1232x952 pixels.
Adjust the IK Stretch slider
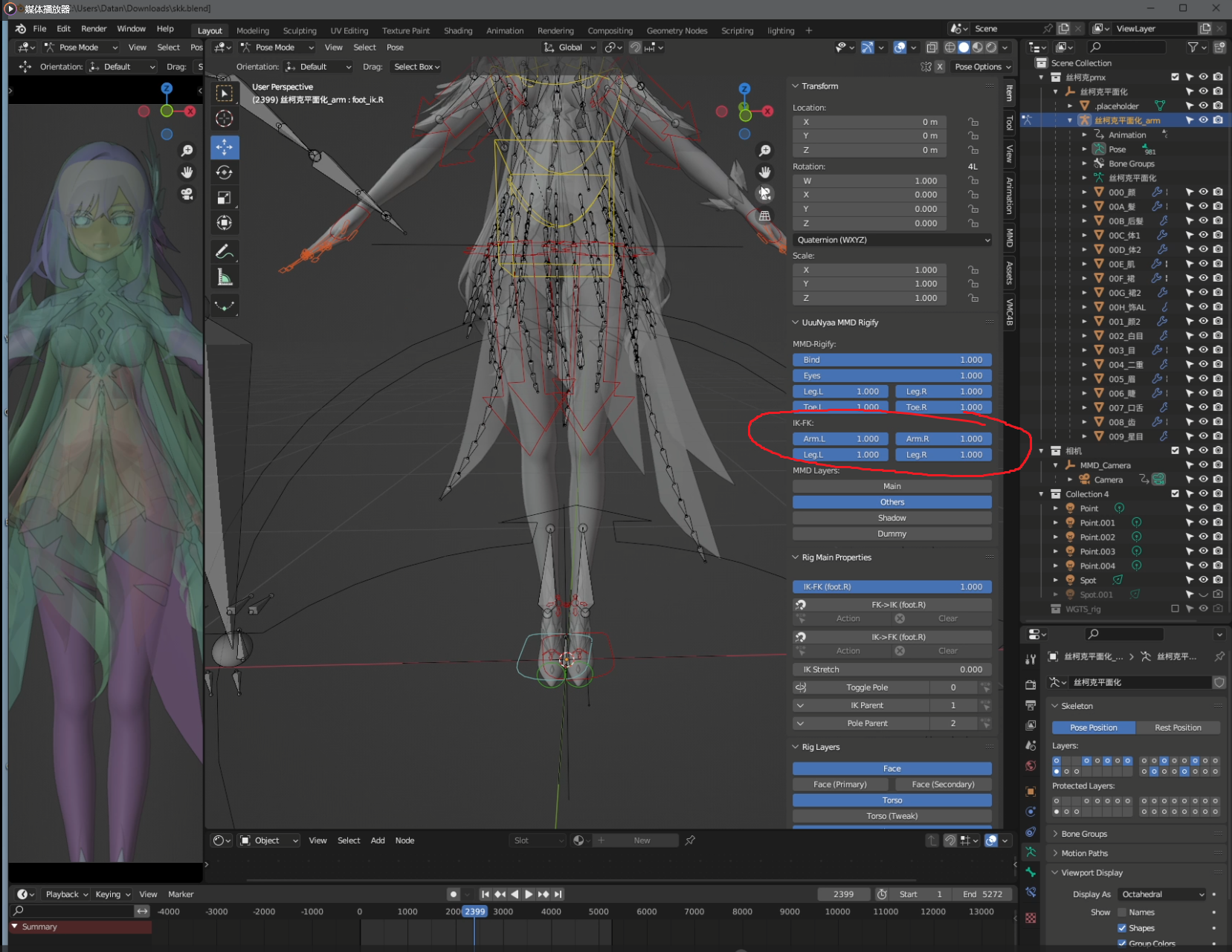(x=892, y=670)
